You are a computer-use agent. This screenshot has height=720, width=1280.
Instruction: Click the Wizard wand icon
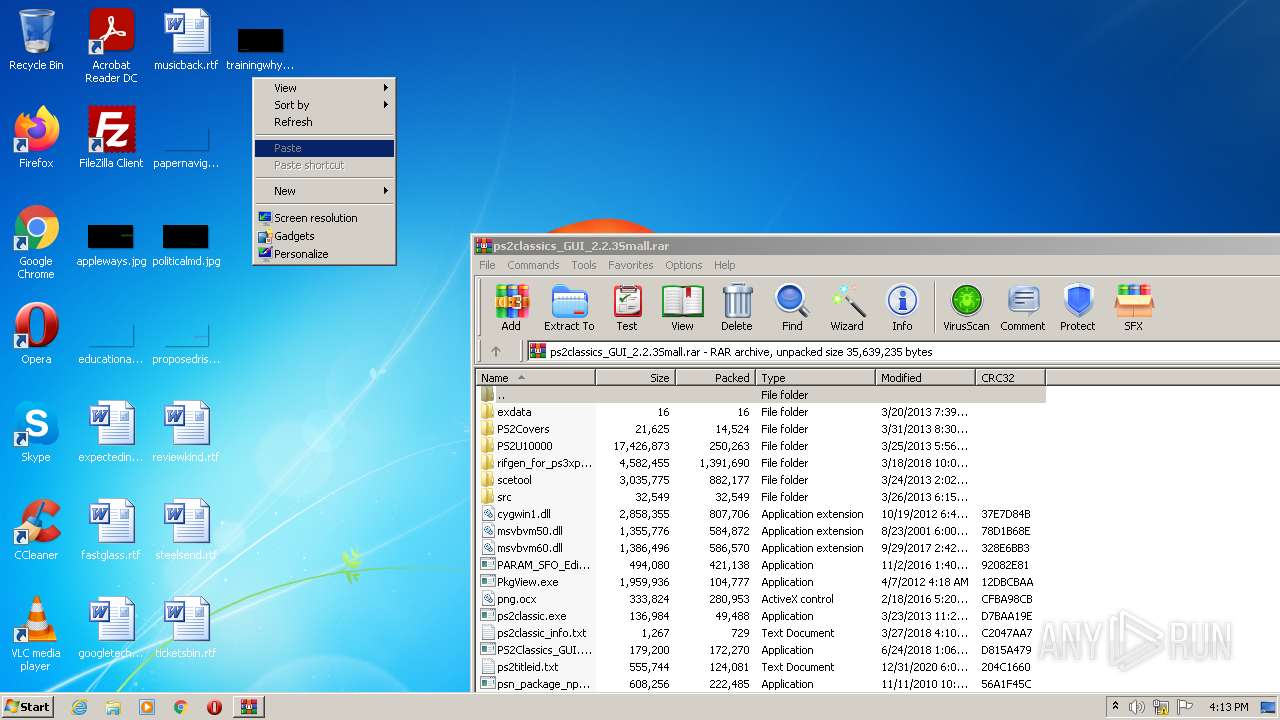(847, 308)
